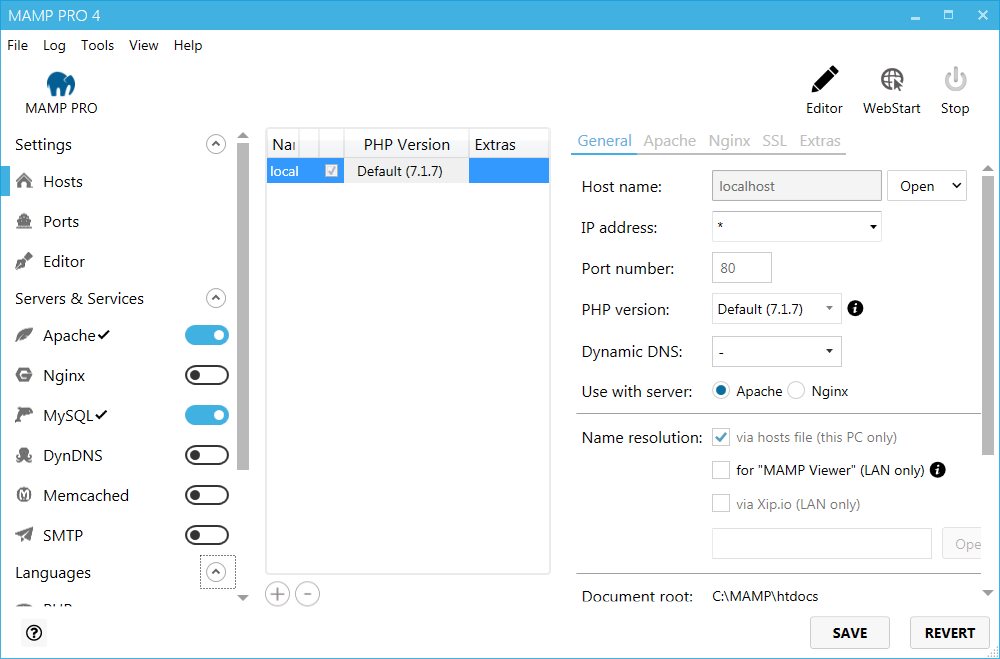Add a new host with plus icon
This screenshot has width=1000, height=659.
[x=277, y=594]
